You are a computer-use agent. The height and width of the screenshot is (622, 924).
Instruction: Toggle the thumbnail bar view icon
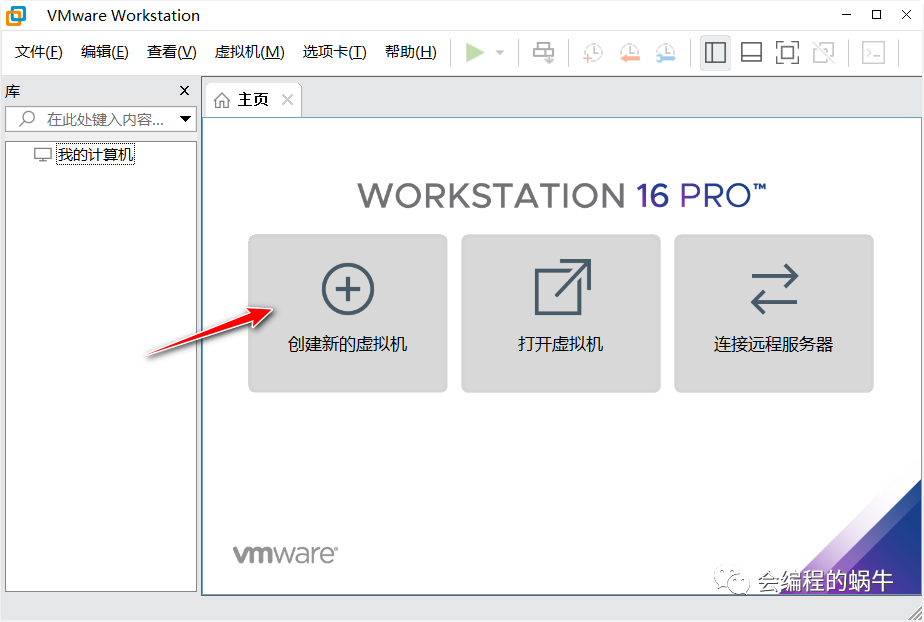(x=751, y=52)
